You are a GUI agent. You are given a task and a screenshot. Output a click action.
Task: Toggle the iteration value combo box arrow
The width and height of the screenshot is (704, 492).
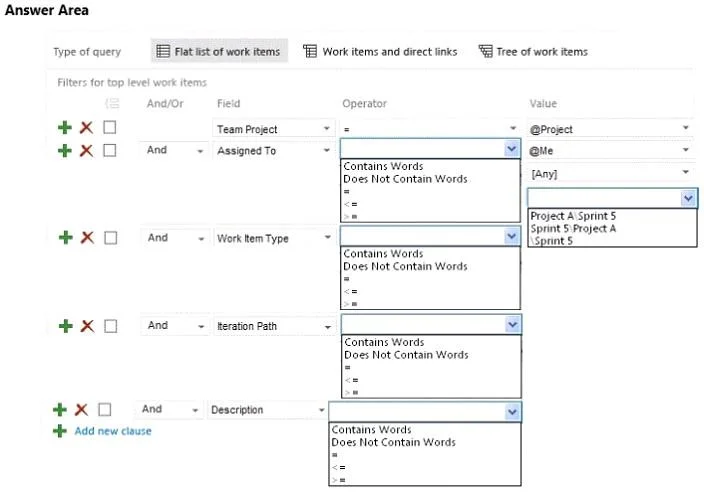688,198
